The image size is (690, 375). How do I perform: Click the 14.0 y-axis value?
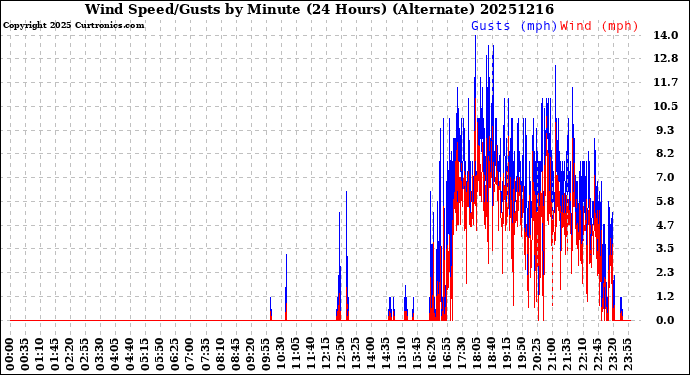pos(665,35)
